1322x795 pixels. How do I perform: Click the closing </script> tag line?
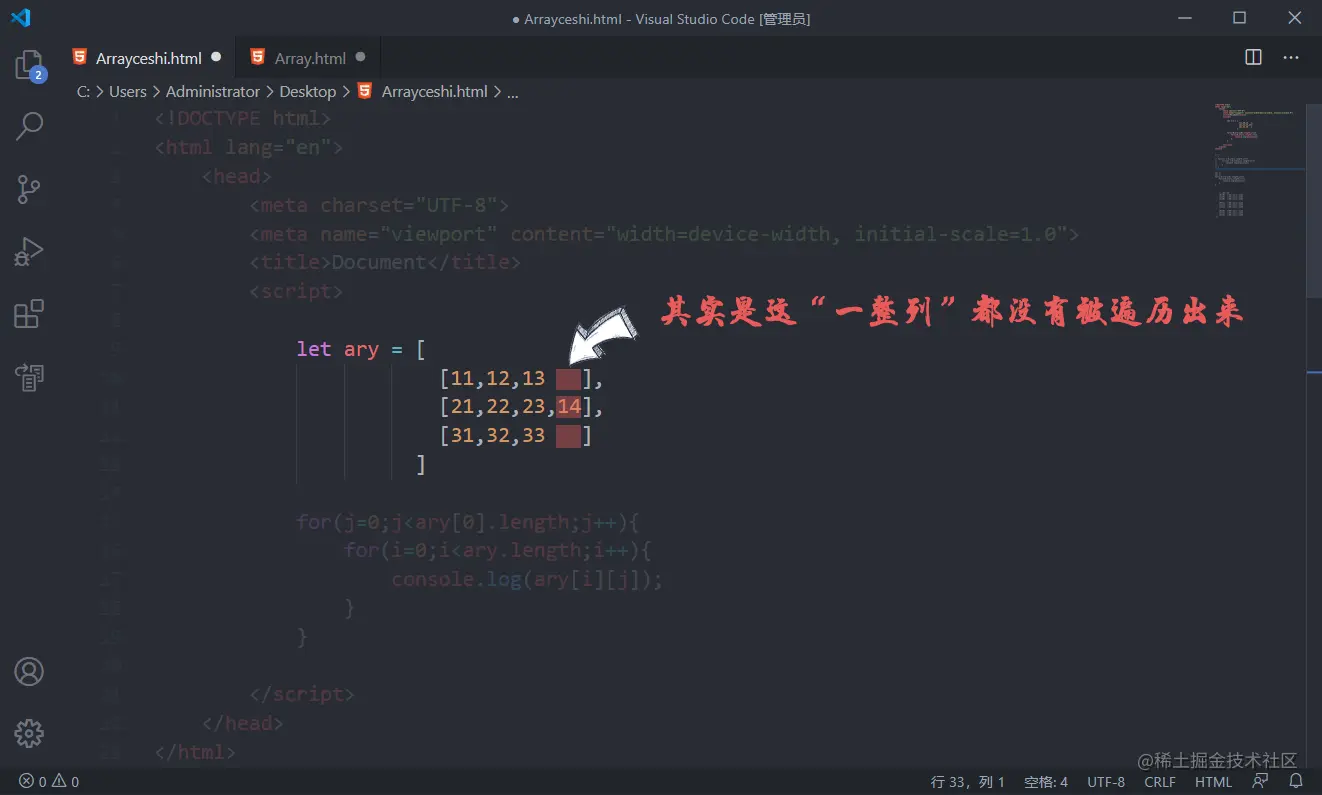coord(302,694)
